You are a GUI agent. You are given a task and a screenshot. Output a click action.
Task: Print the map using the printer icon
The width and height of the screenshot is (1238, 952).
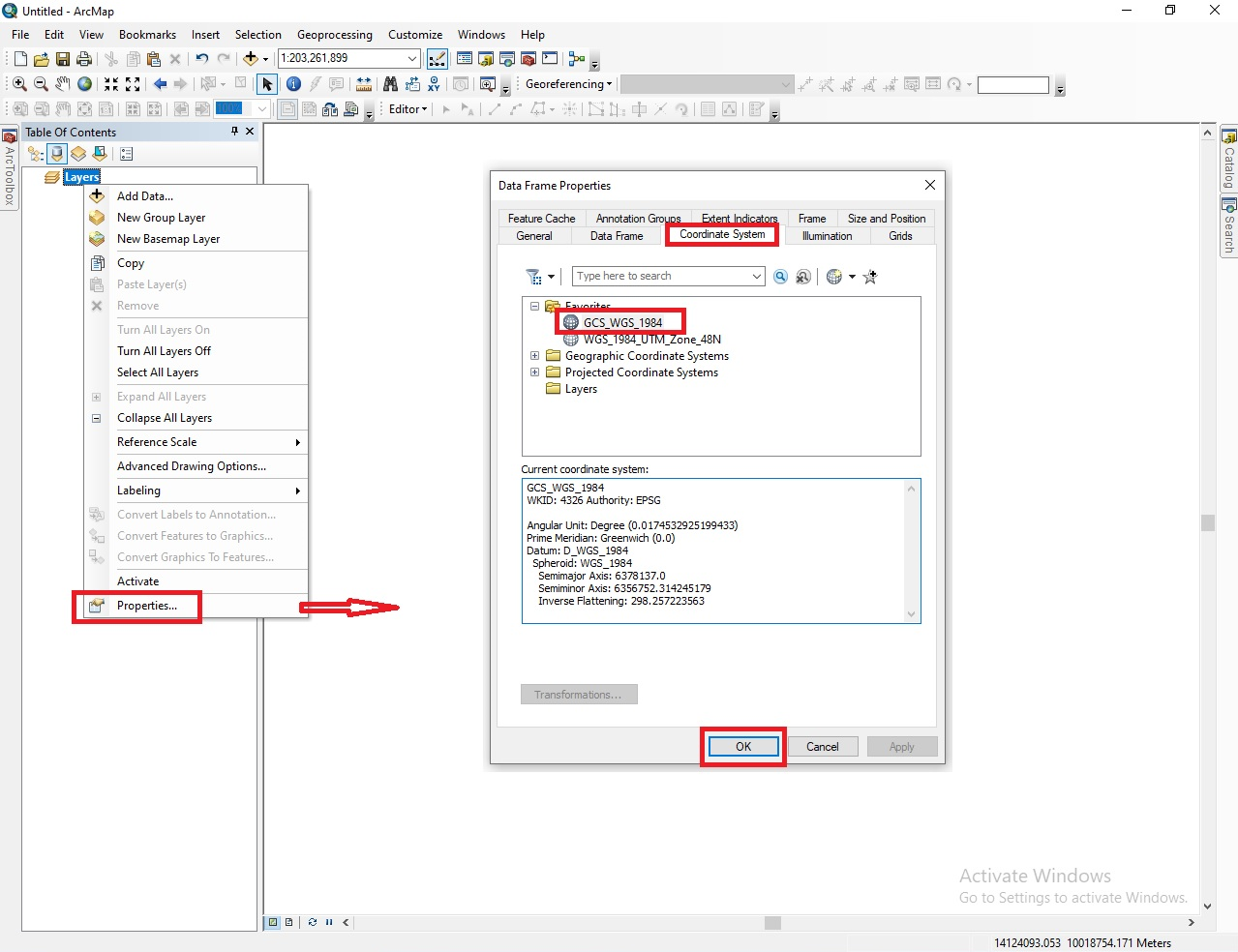click(x=84, y=59)
